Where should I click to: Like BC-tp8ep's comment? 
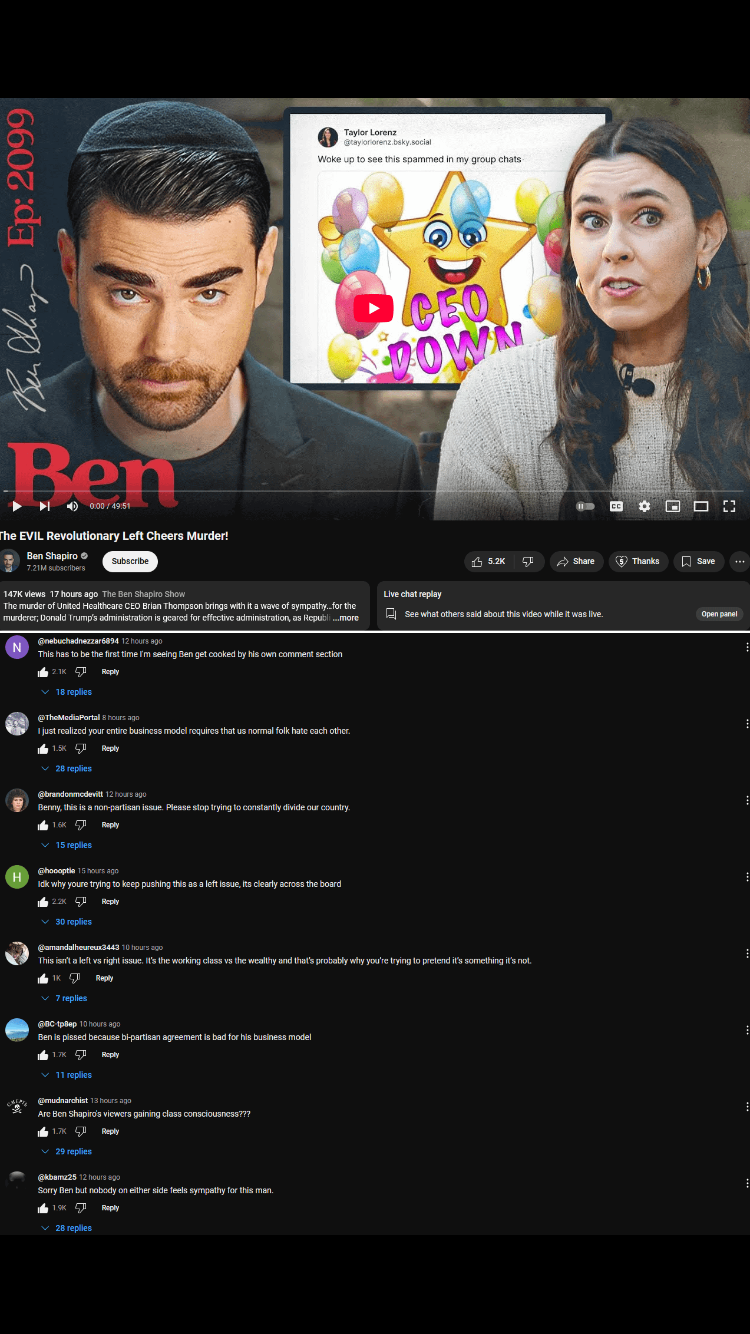(x=43, y=1055)
